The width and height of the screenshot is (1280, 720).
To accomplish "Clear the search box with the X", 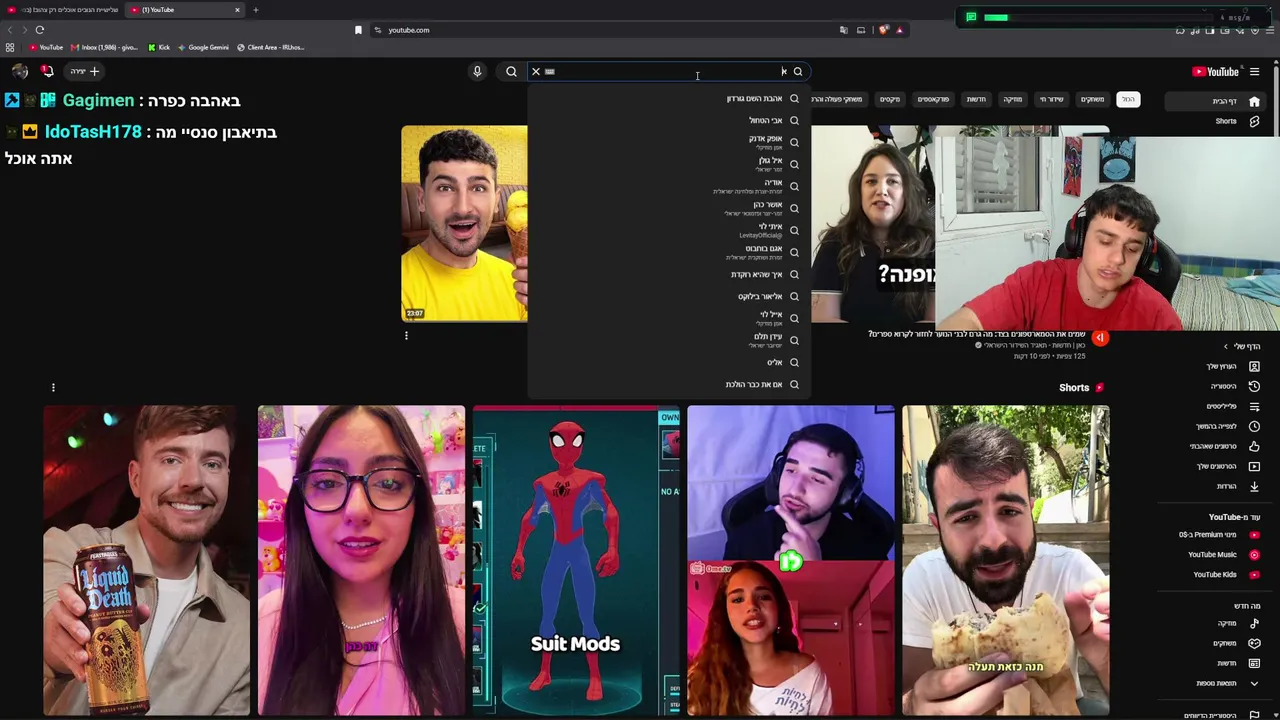I will pos(536,72).
